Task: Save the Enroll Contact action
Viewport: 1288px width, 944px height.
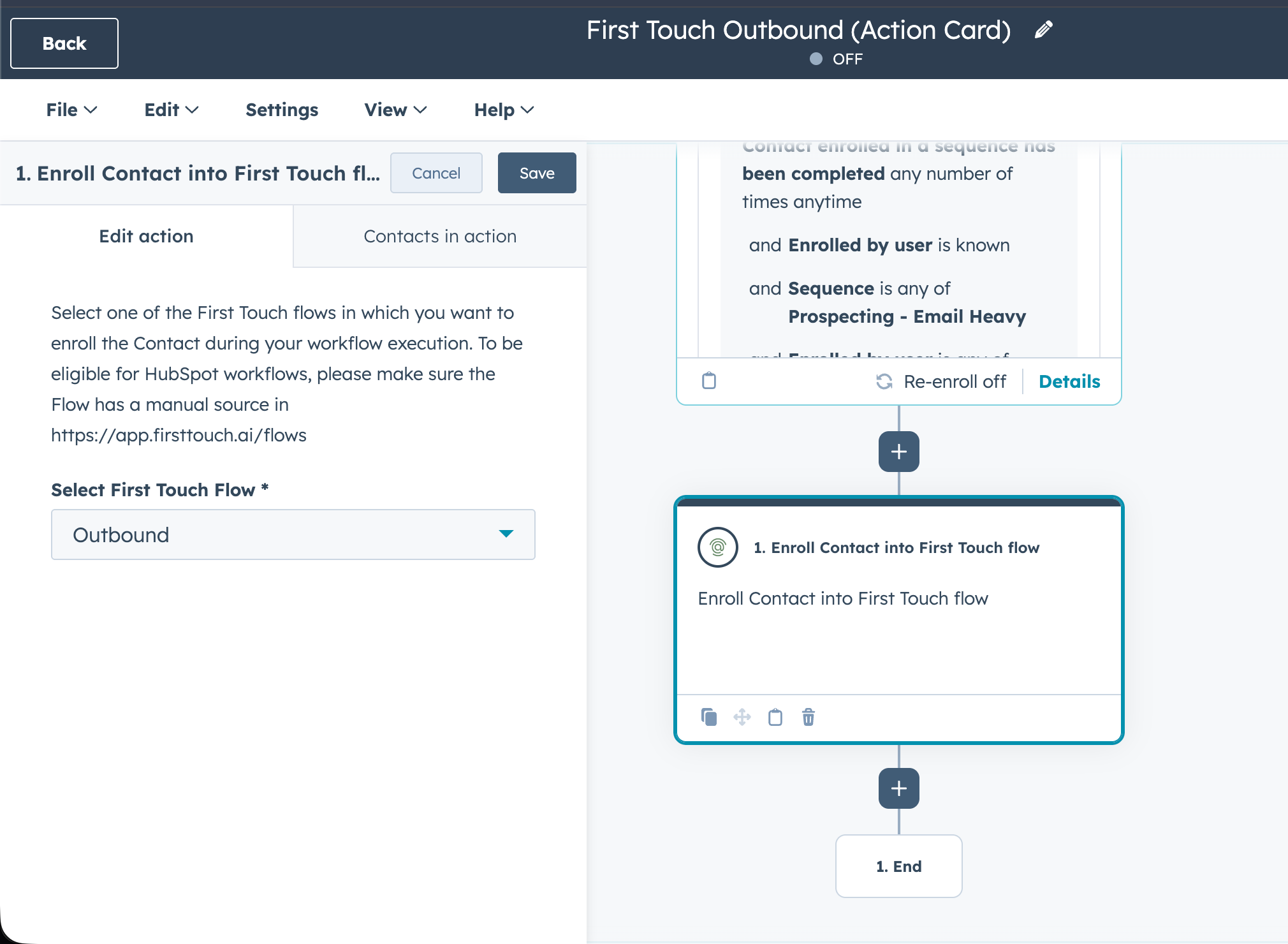Action: coord(536,173)
